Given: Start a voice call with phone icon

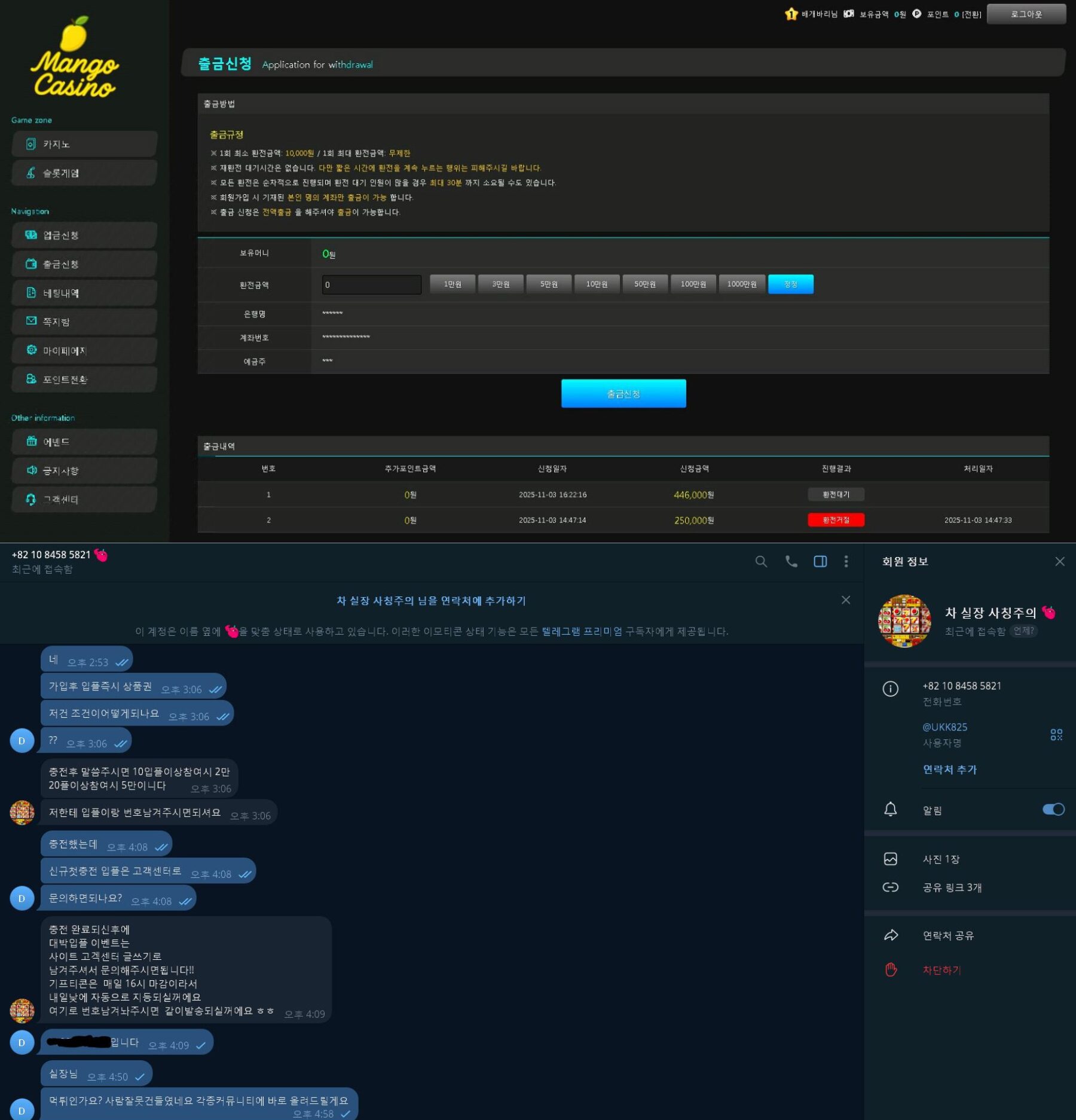Looking at the screenshot, I should pos(791,561).
